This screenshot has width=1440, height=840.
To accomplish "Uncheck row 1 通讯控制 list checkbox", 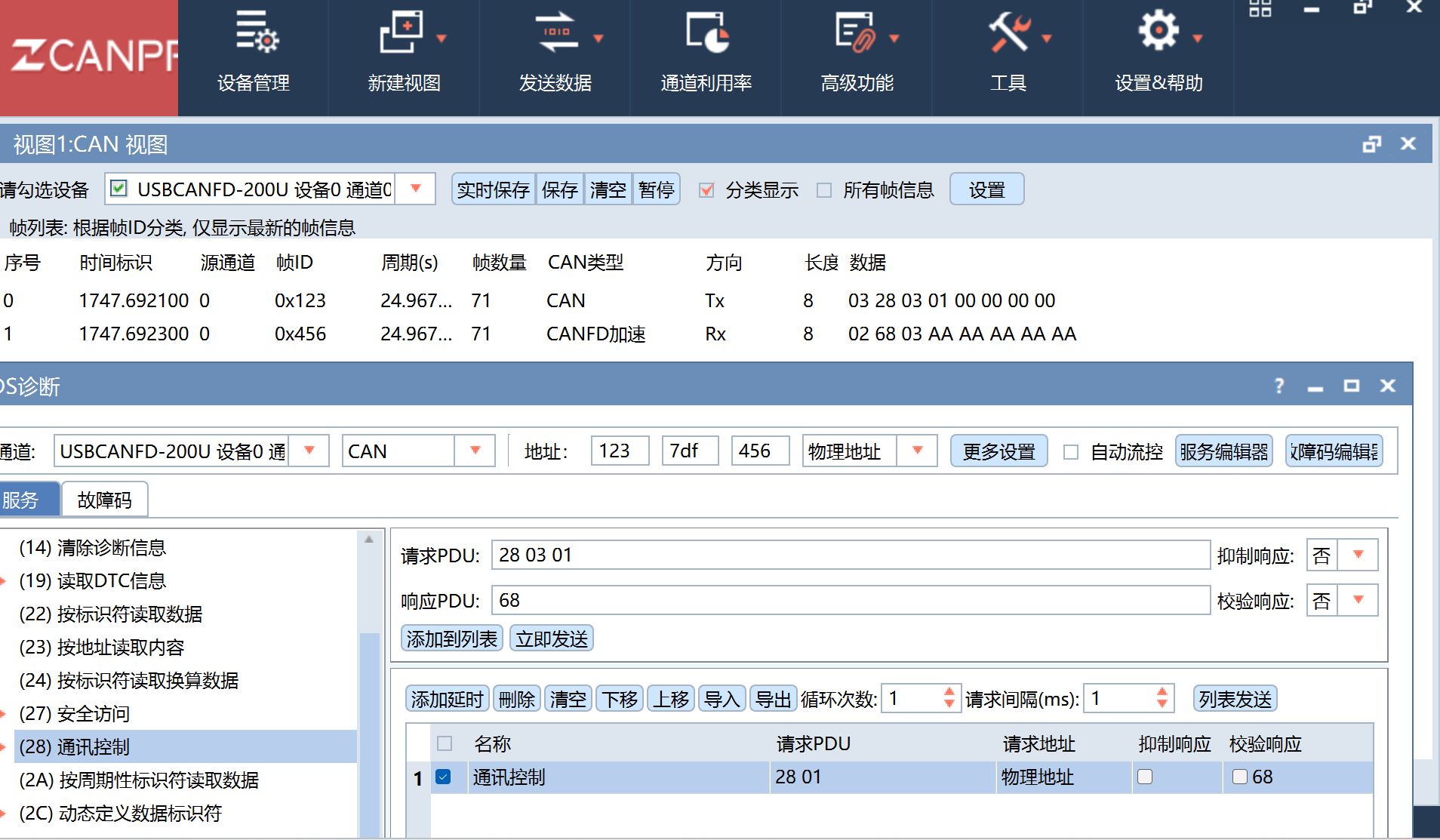I will [444, 777].
